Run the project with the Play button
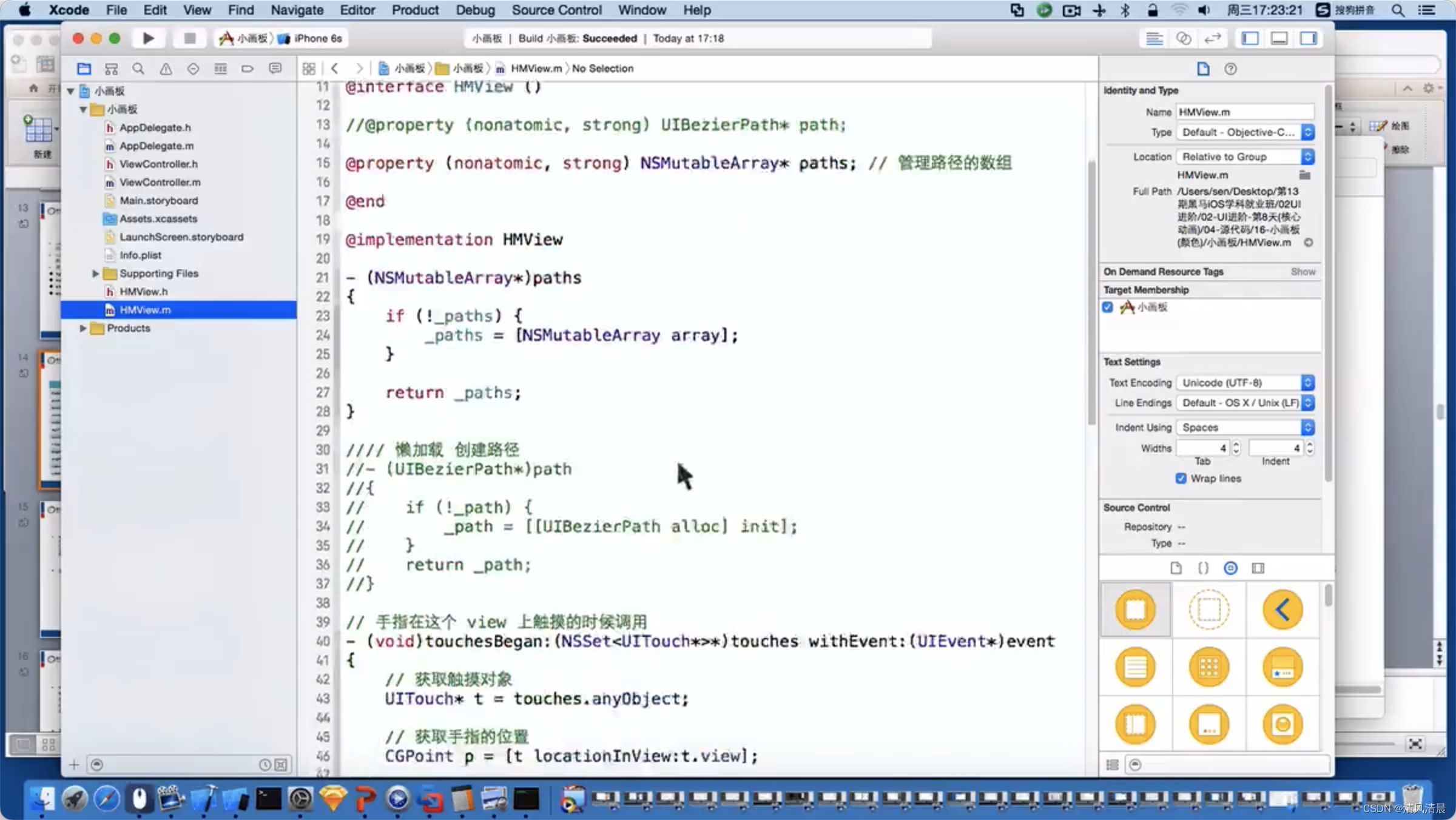Image resolution: width=1456 pixels, height=820 pixels. point(148,38)
